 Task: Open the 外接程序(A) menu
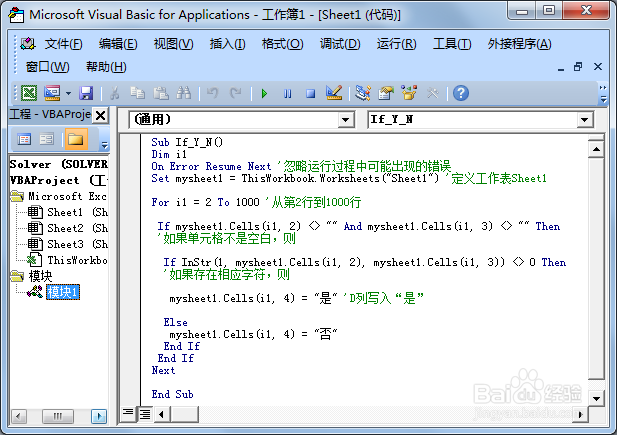coord(519,44)
